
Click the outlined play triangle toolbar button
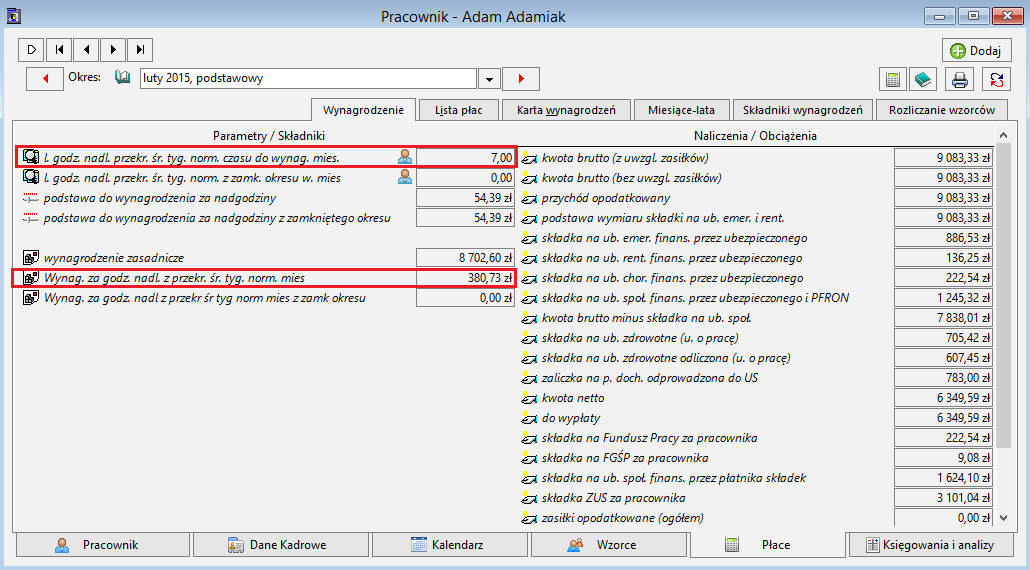[32, 49]
